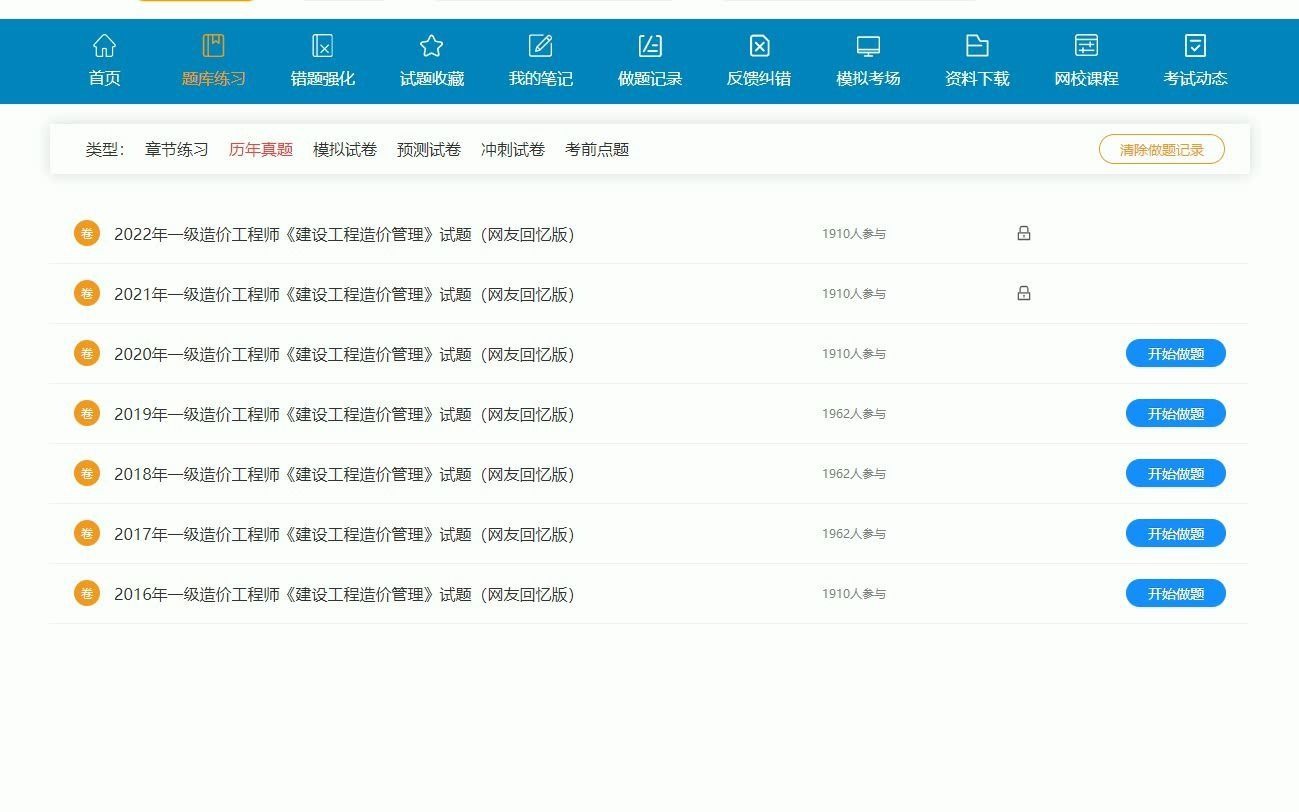This screenshot has width=1299, height=812.
Task: Start the 2017年 paper with 开始做题
Action: click(1176, 533)
